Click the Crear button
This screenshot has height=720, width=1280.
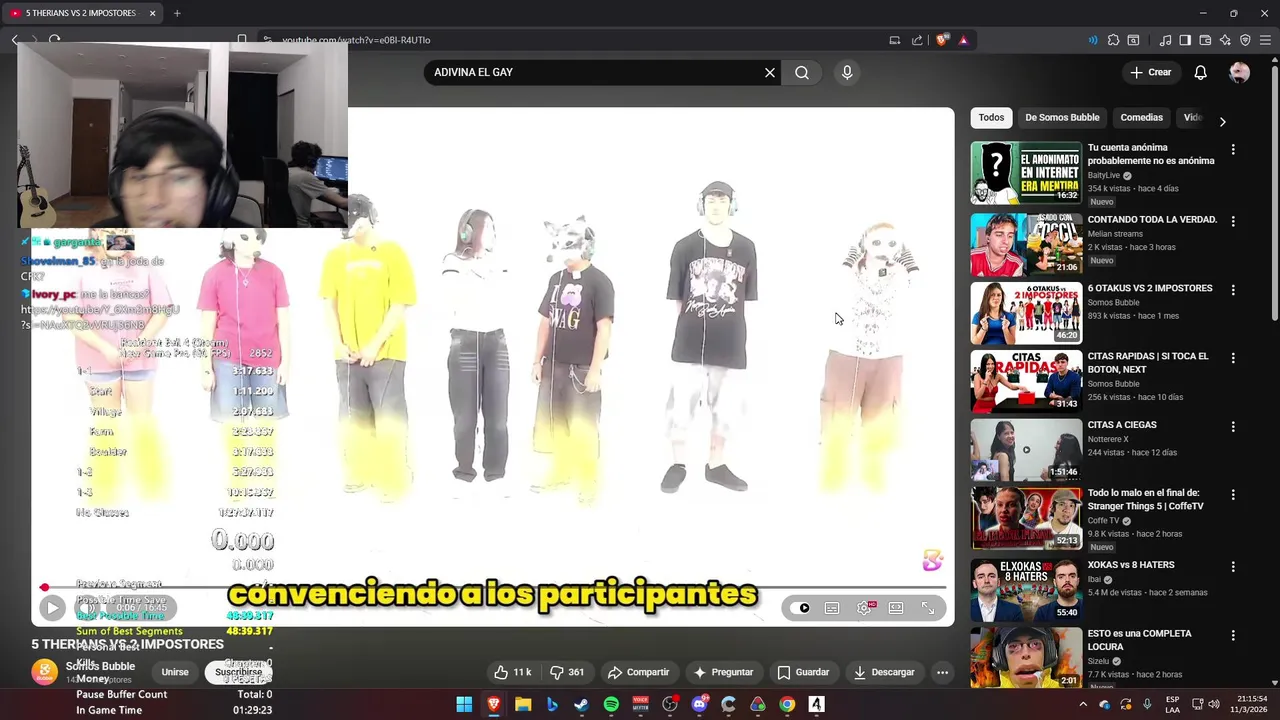click(1150, 72)
